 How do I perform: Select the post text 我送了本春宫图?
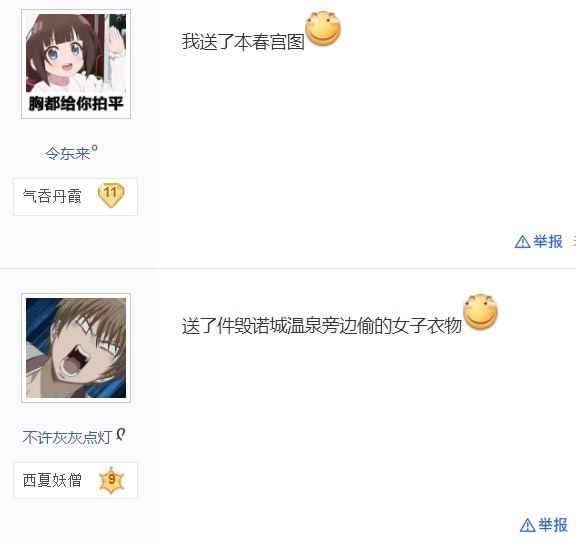(243, 41)
